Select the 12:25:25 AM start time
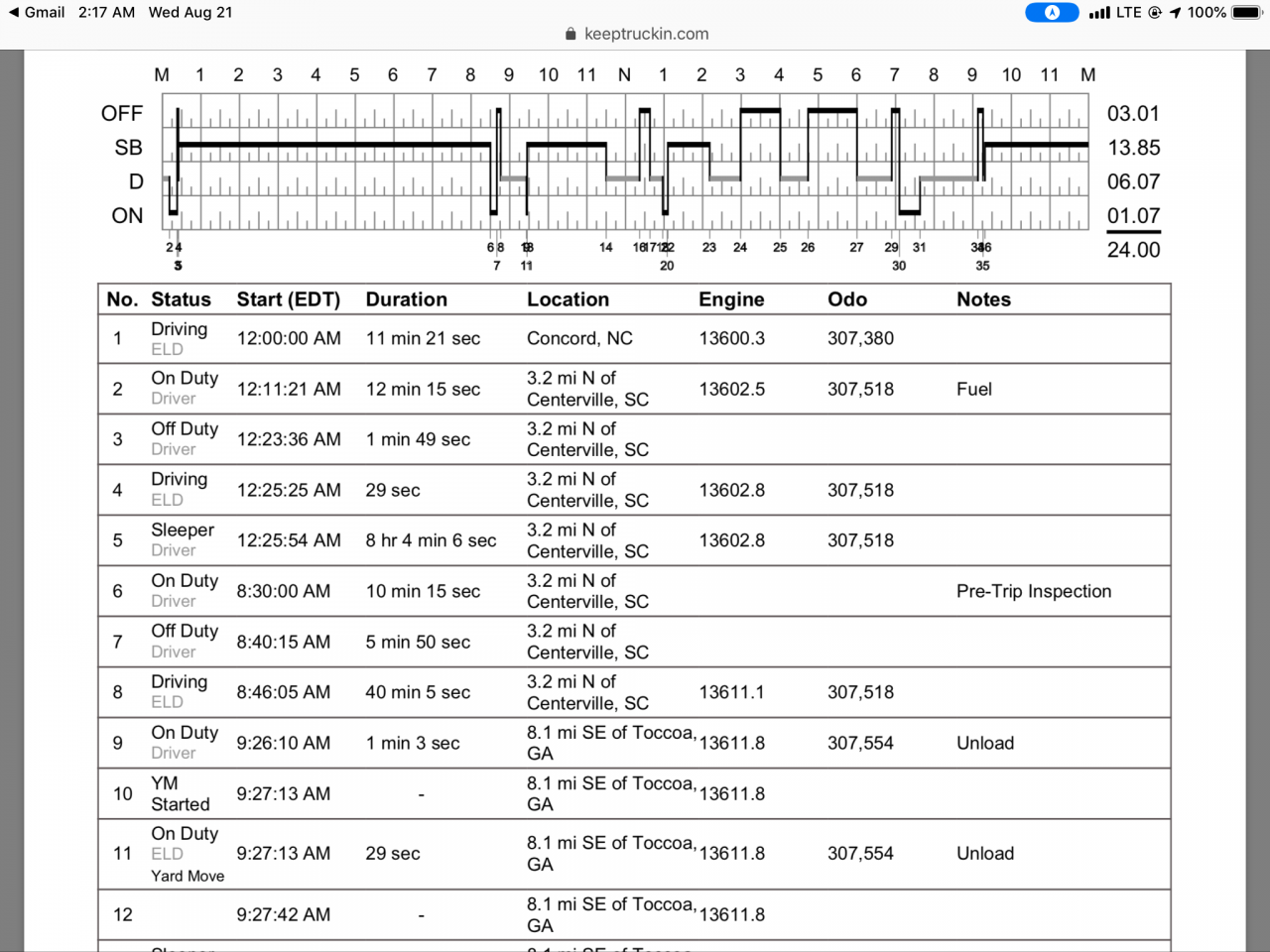Screen dimensions: 1270x952 [289, 490]
